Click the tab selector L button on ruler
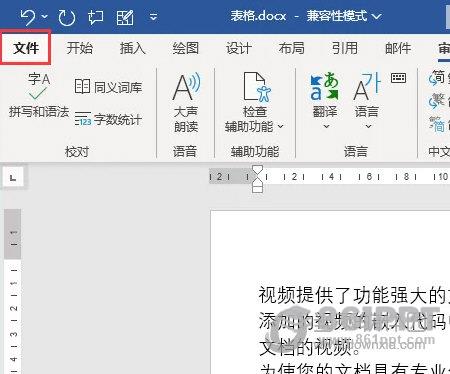This screenshot has height=374, width=450. click(x=13, y=178)
